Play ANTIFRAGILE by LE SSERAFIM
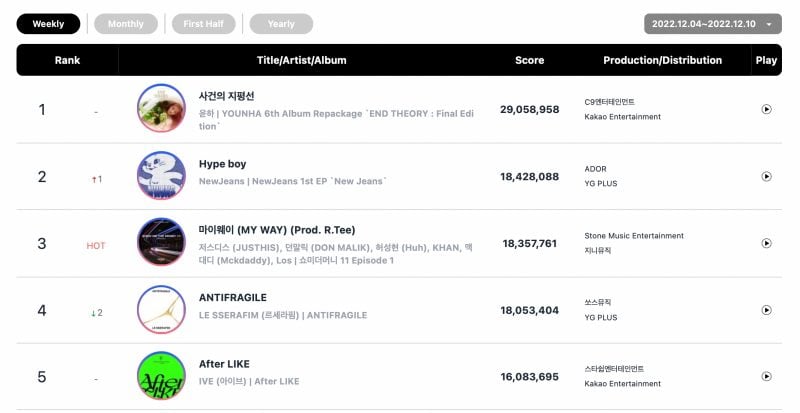This screenshot has height=413, width=800. (x=766, y=310)
